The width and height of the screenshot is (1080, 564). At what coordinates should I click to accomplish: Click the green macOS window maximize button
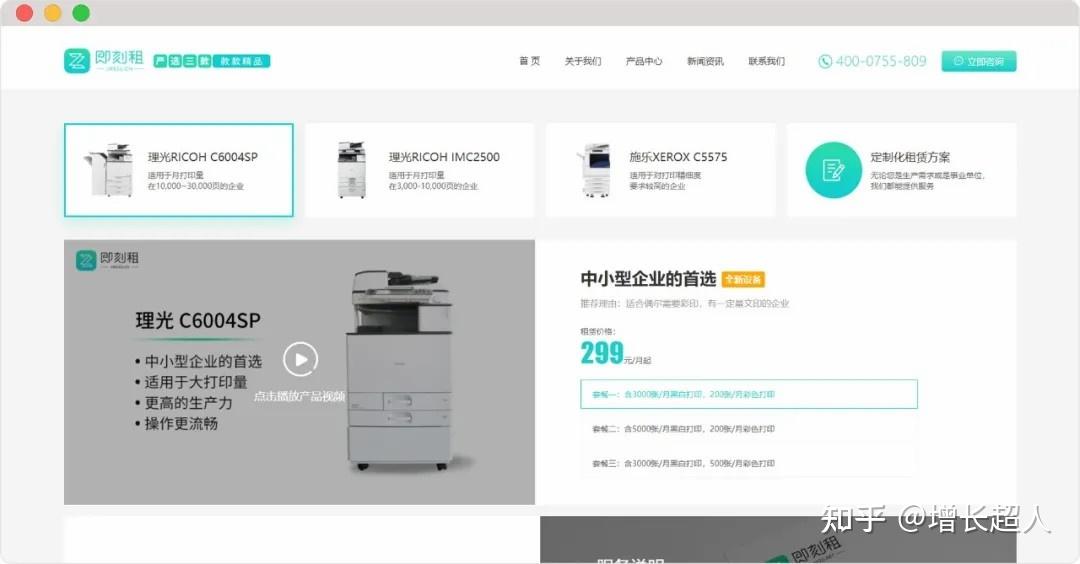[x=81, y=13]
